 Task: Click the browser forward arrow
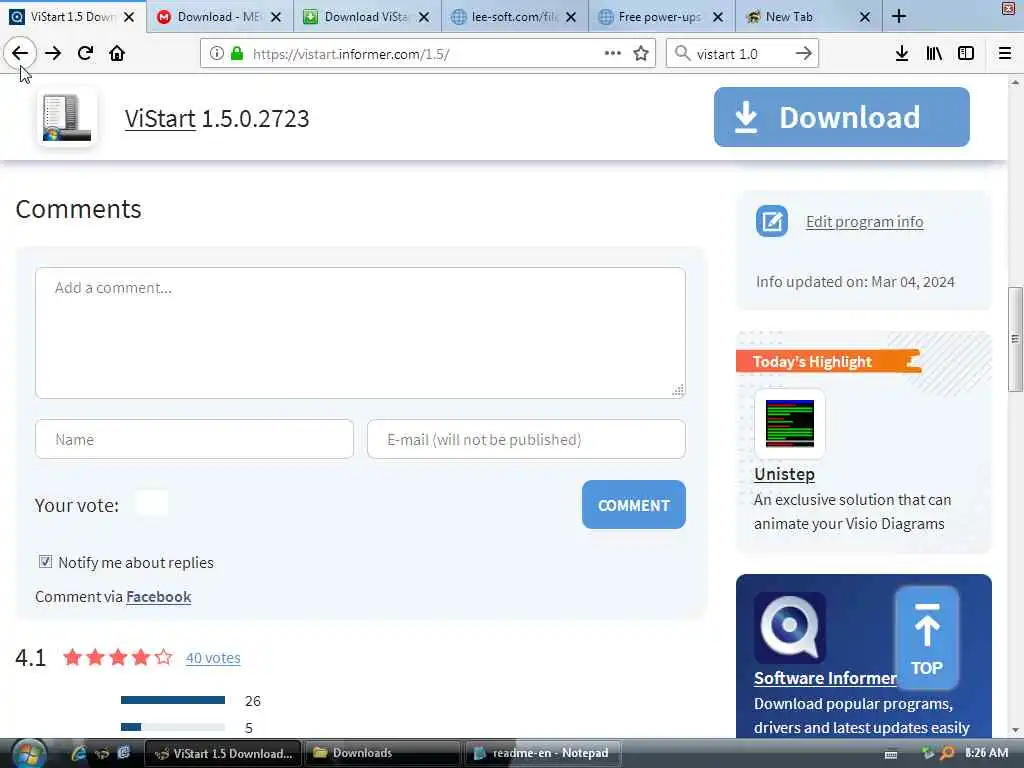coord(53,54)
